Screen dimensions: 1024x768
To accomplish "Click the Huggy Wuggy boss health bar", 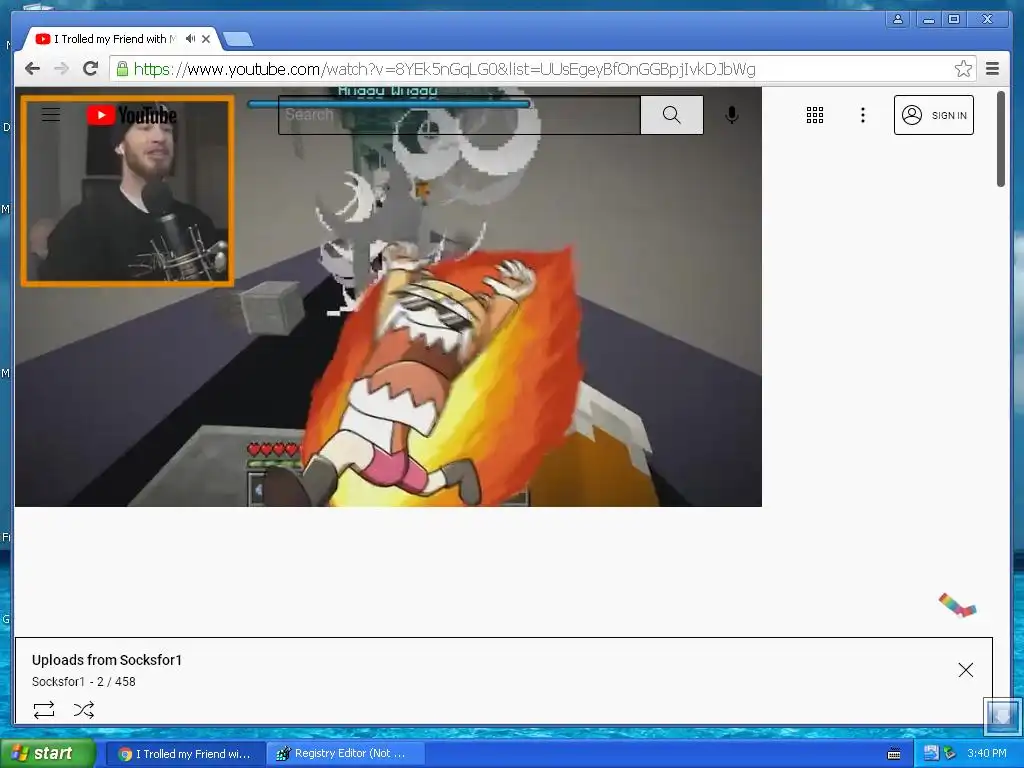I will coord(389,104).
